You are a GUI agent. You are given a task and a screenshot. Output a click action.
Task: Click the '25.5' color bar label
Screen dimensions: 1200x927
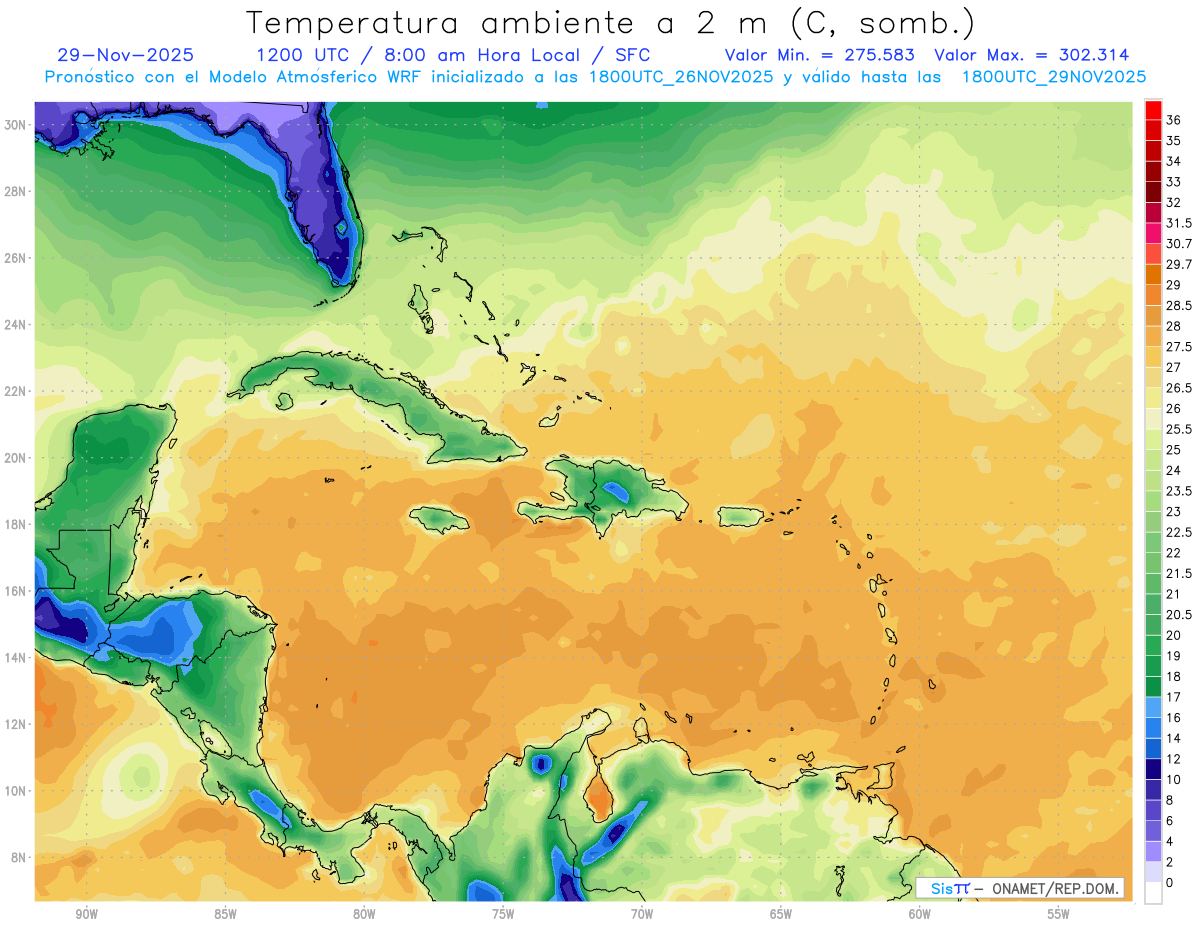pos(1179,429)
